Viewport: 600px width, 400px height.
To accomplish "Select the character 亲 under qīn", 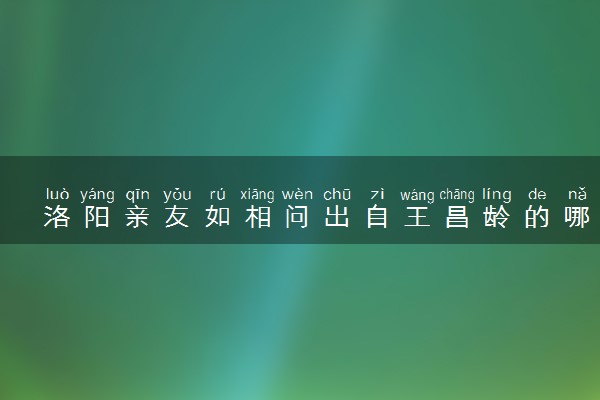I will pyautogui.click(x=137, y=217).
